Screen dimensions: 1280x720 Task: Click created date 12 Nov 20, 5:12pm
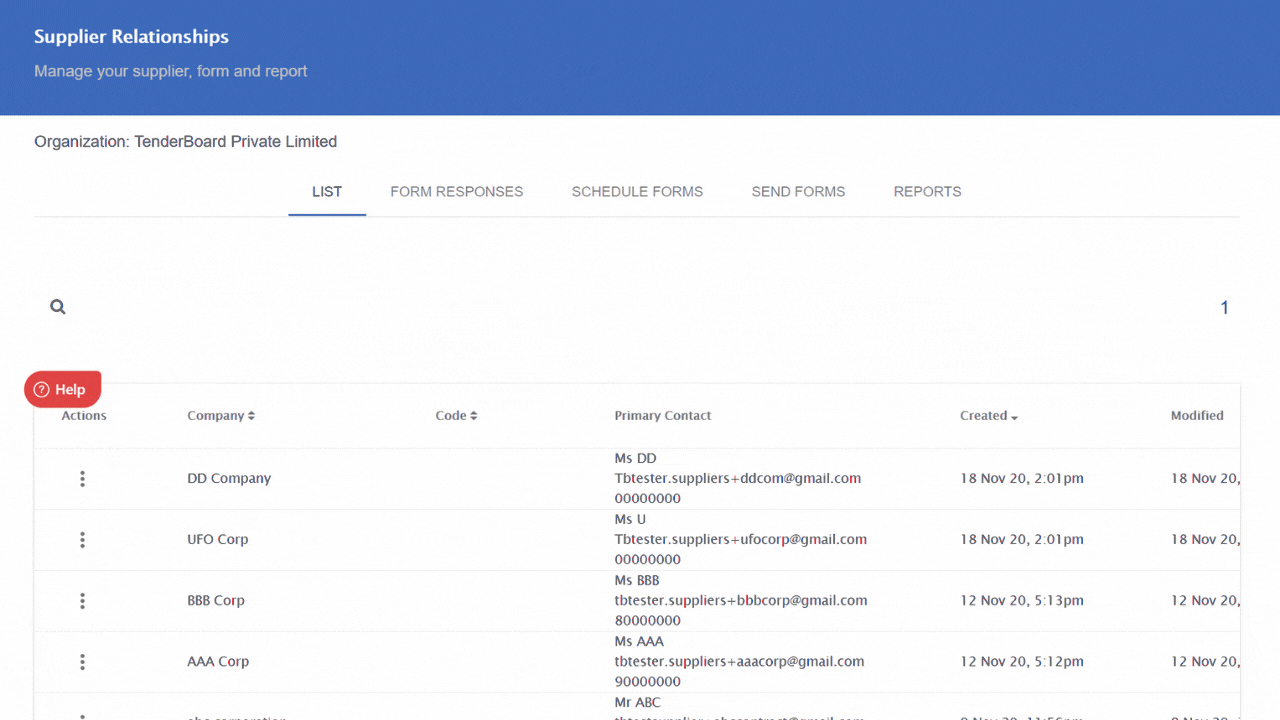(x=1022, y=661)
